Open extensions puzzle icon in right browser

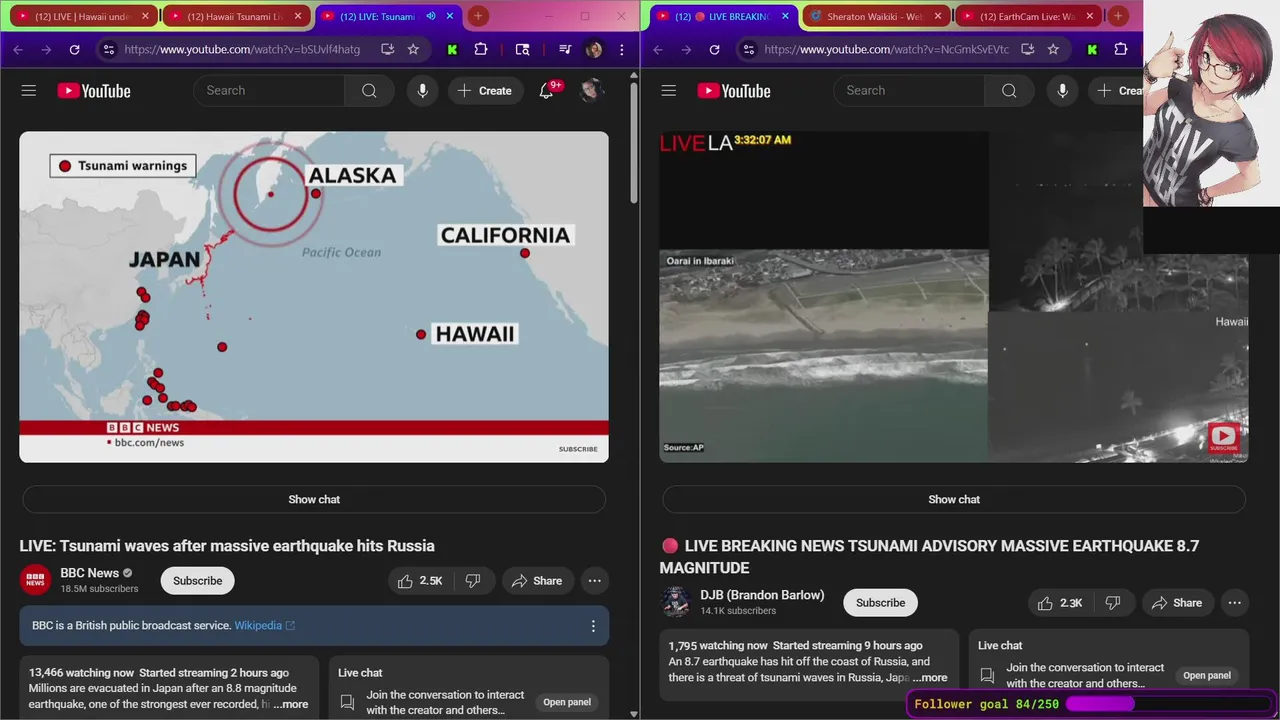pyautogui.click(x=1121, y=49)
